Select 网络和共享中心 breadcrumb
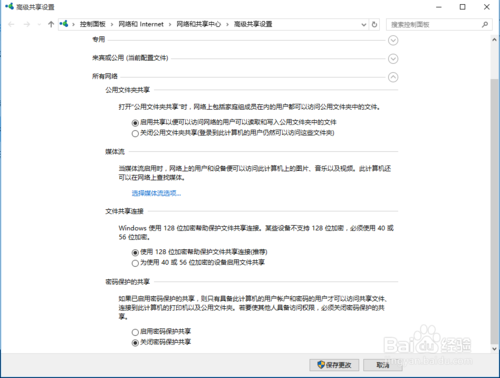 point(199,24)
